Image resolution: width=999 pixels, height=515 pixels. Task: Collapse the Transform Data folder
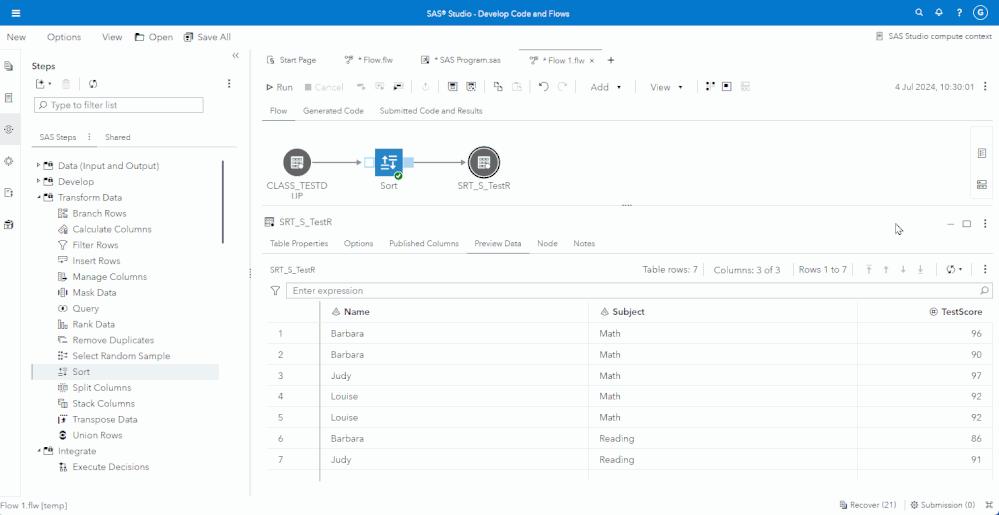point(39,198)
